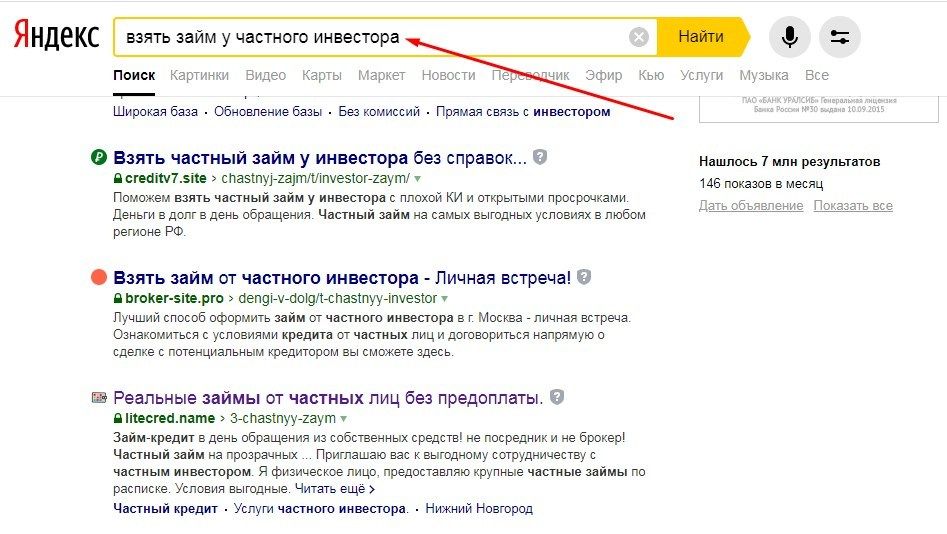The width and height of the screenshot is (947, 534).
Task: Click question mark badge beside creditv7 result title
Action: point(540,157)
